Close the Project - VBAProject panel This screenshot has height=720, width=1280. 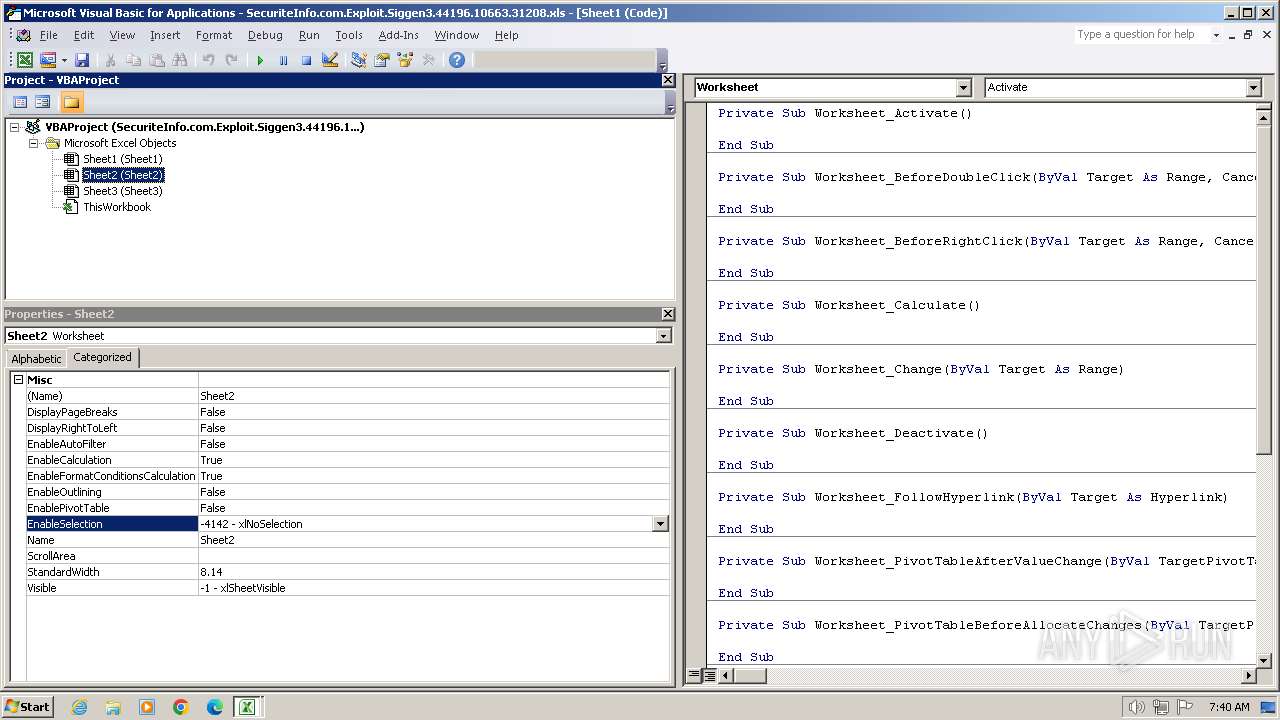pos(668,80)
